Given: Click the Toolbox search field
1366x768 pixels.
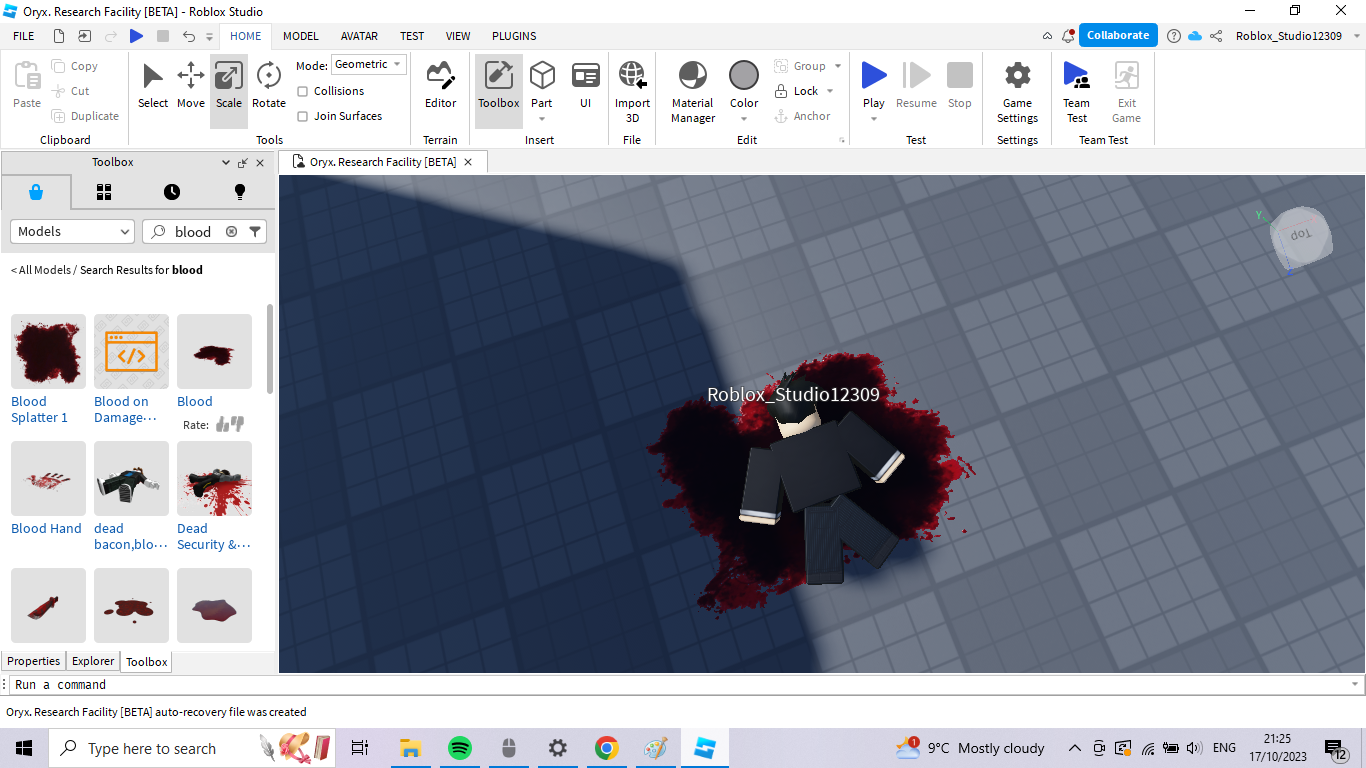Looking at the screenshot, I should coord(193,231).
